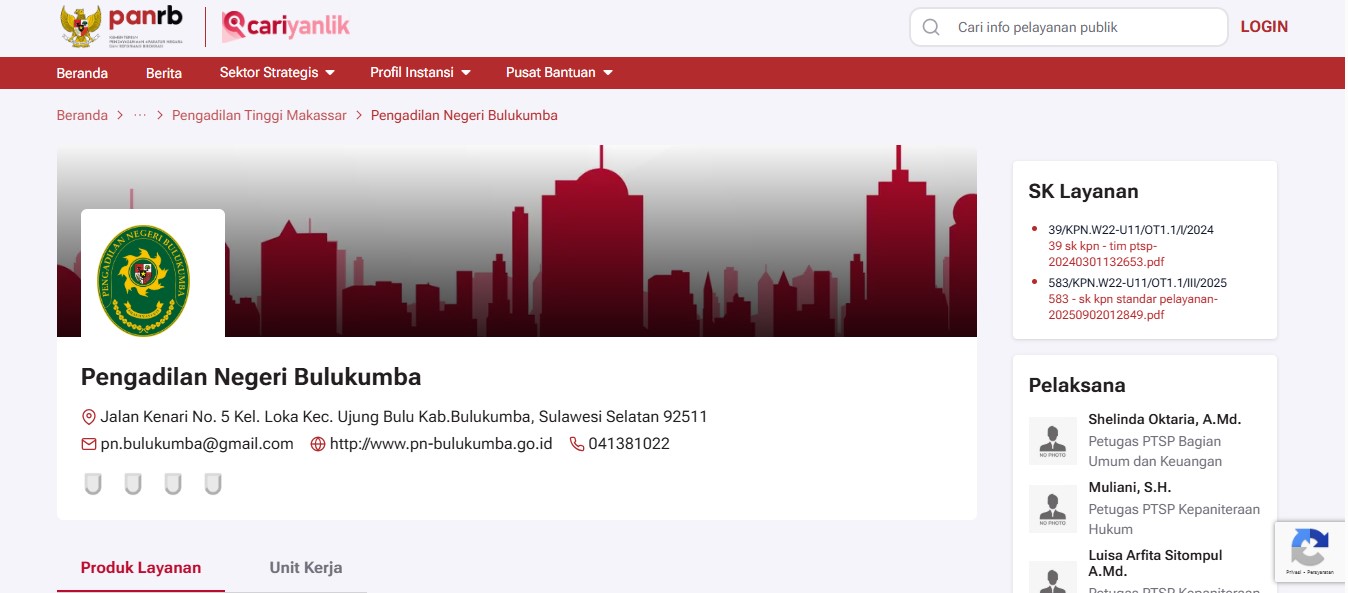Viewport: 1348px width, 593px height.
Task: Select the Produk Layanan tab
Action: point(141,568)
